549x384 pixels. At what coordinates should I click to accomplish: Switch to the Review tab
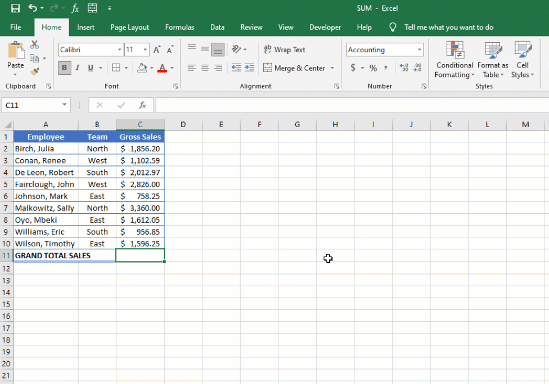(251, 27)
